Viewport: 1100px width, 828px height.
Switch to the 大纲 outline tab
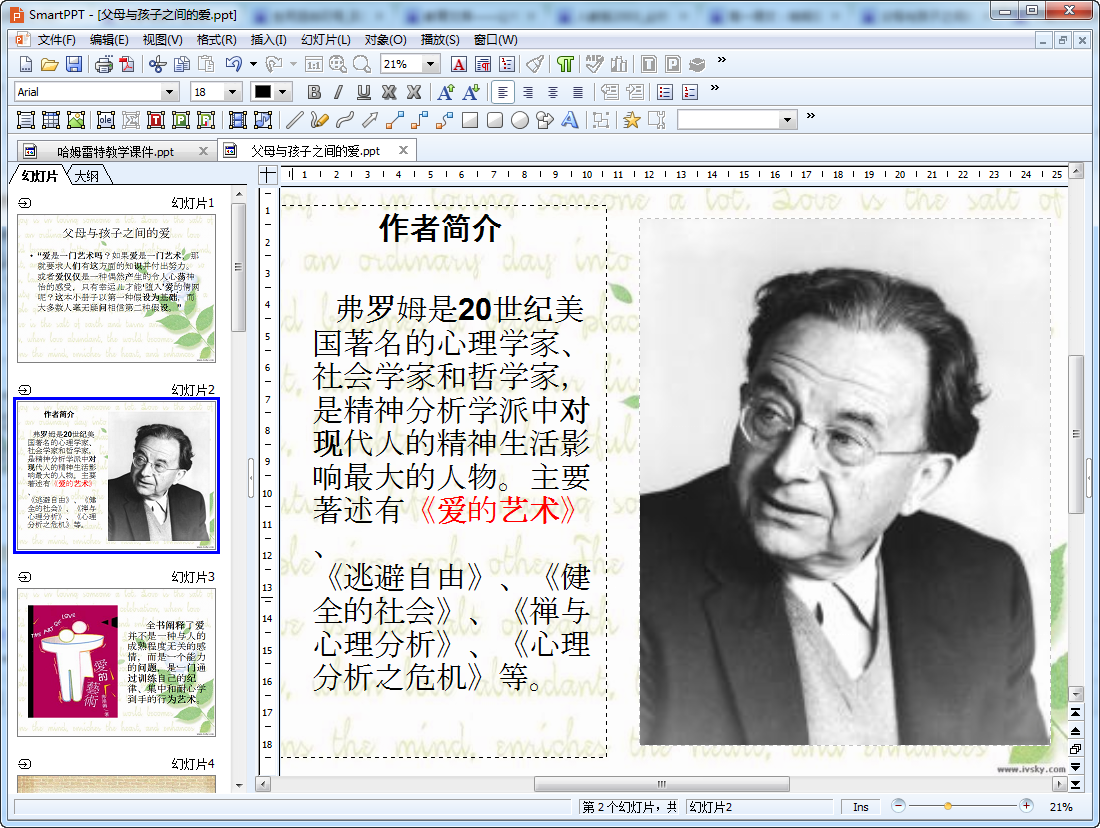pyautogui.click(x=87, y=177)
